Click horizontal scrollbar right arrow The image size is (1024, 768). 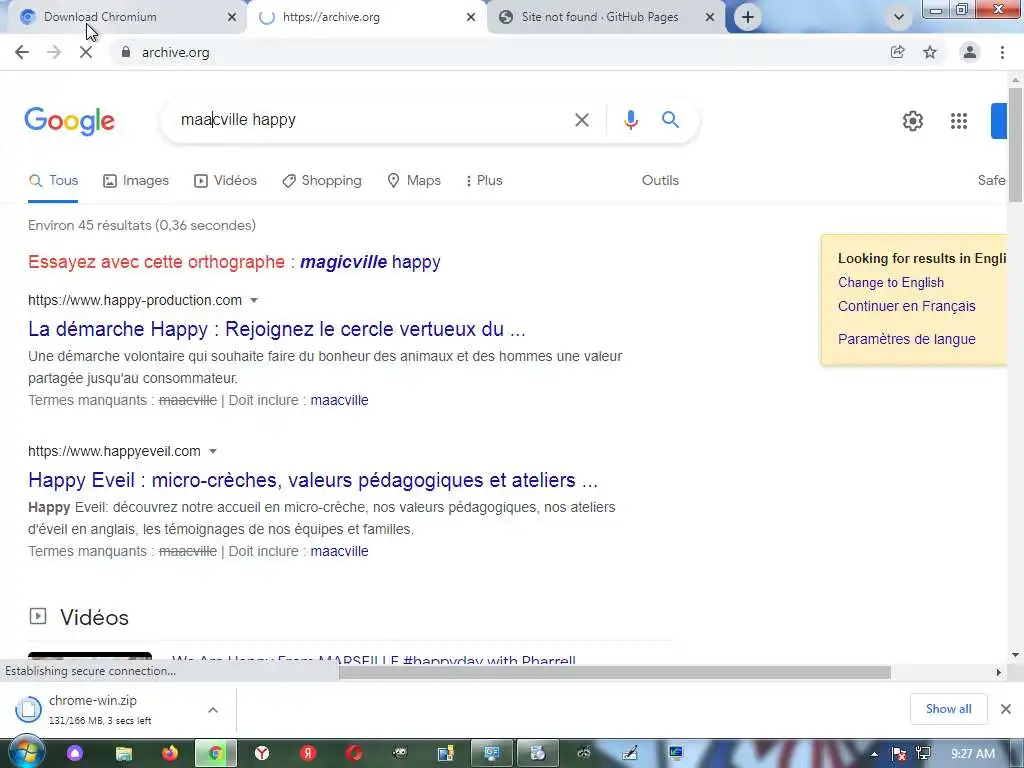click(999, 673)
